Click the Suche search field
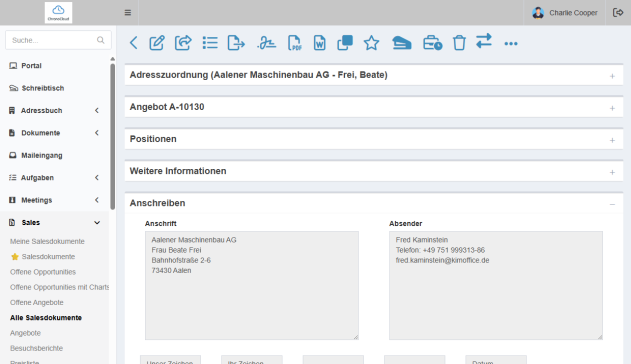Image resolution: width=631 pixels, height=364 pixels. (x=58, y=40)
